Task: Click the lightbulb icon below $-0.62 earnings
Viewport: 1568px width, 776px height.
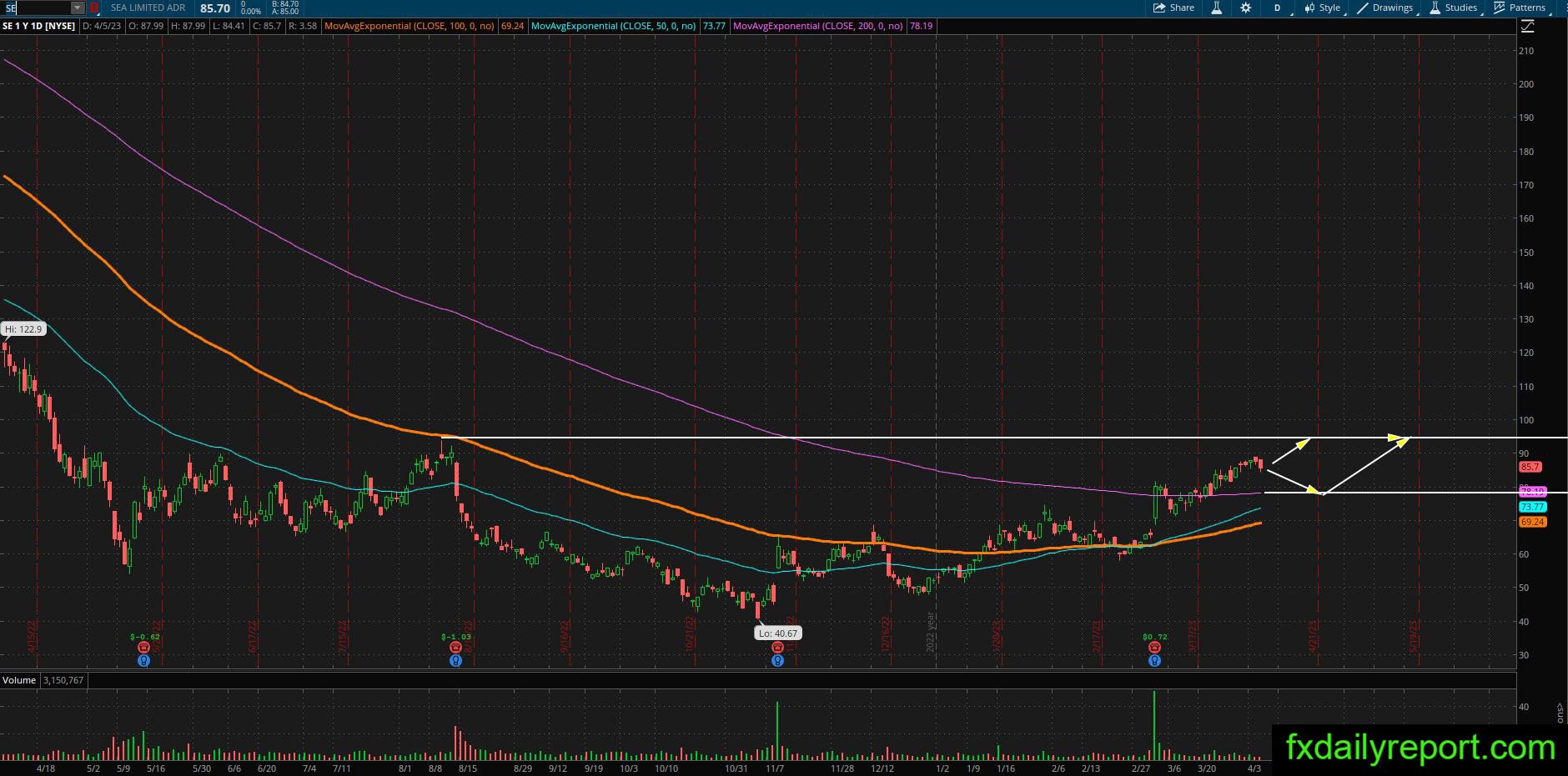Action: click(144, 660)
